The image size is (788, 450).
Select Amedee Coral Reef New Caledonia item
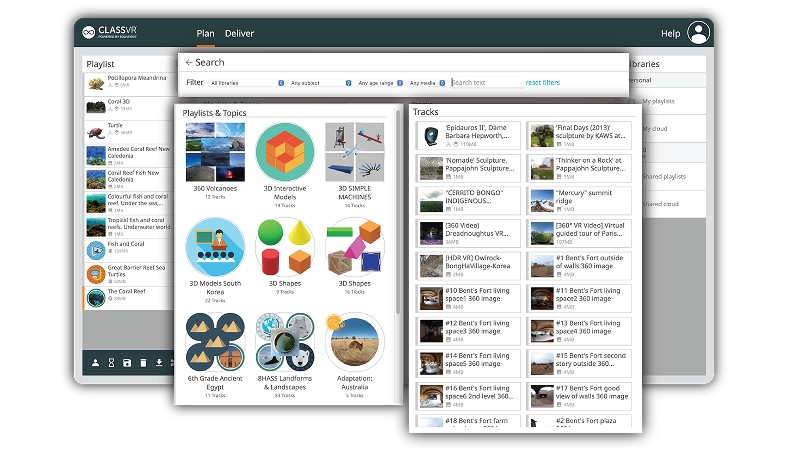point(129,155)
